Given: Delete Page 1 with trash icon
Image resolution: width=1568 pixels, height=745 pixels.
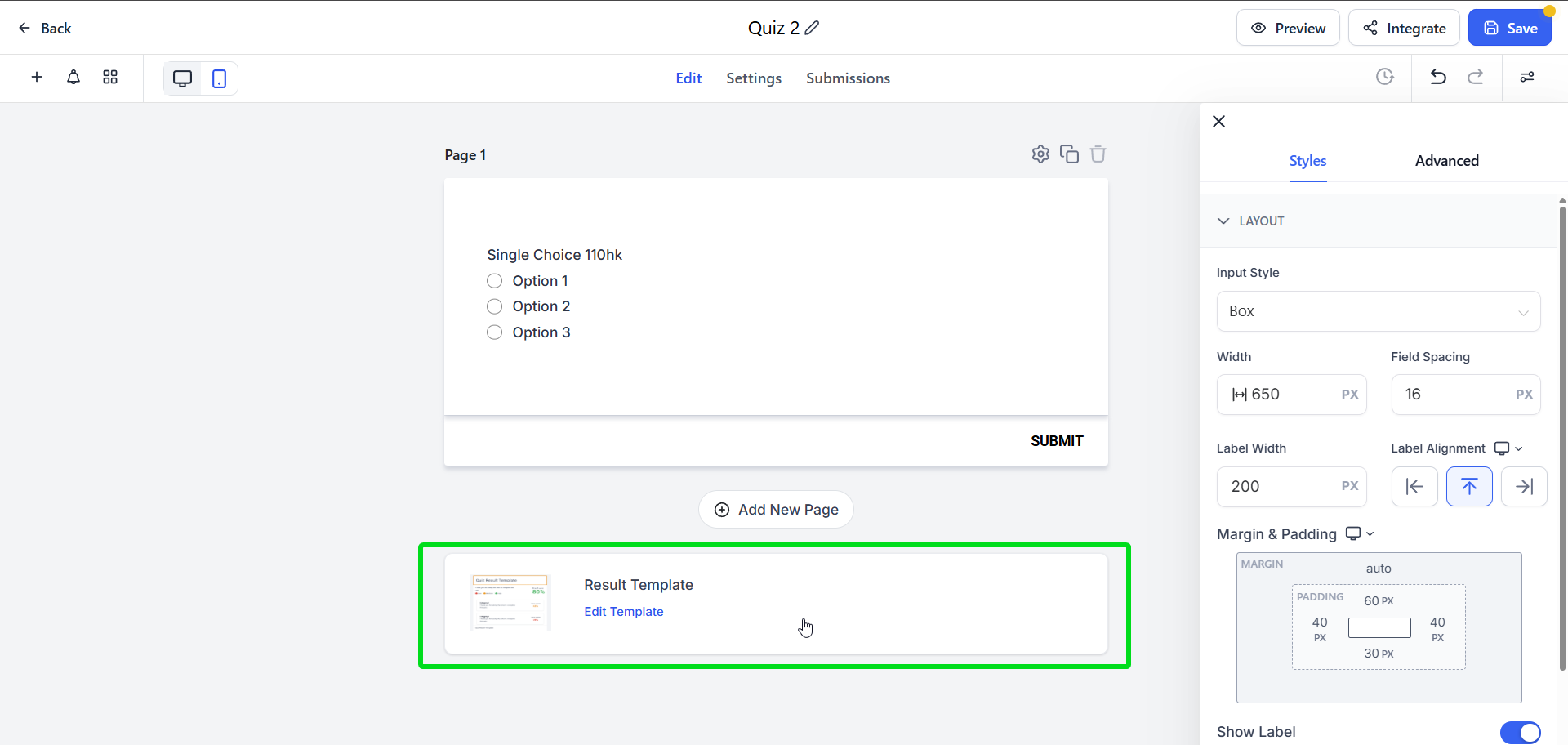Looking at the screenshot, I should click(x=1098, y=154).
